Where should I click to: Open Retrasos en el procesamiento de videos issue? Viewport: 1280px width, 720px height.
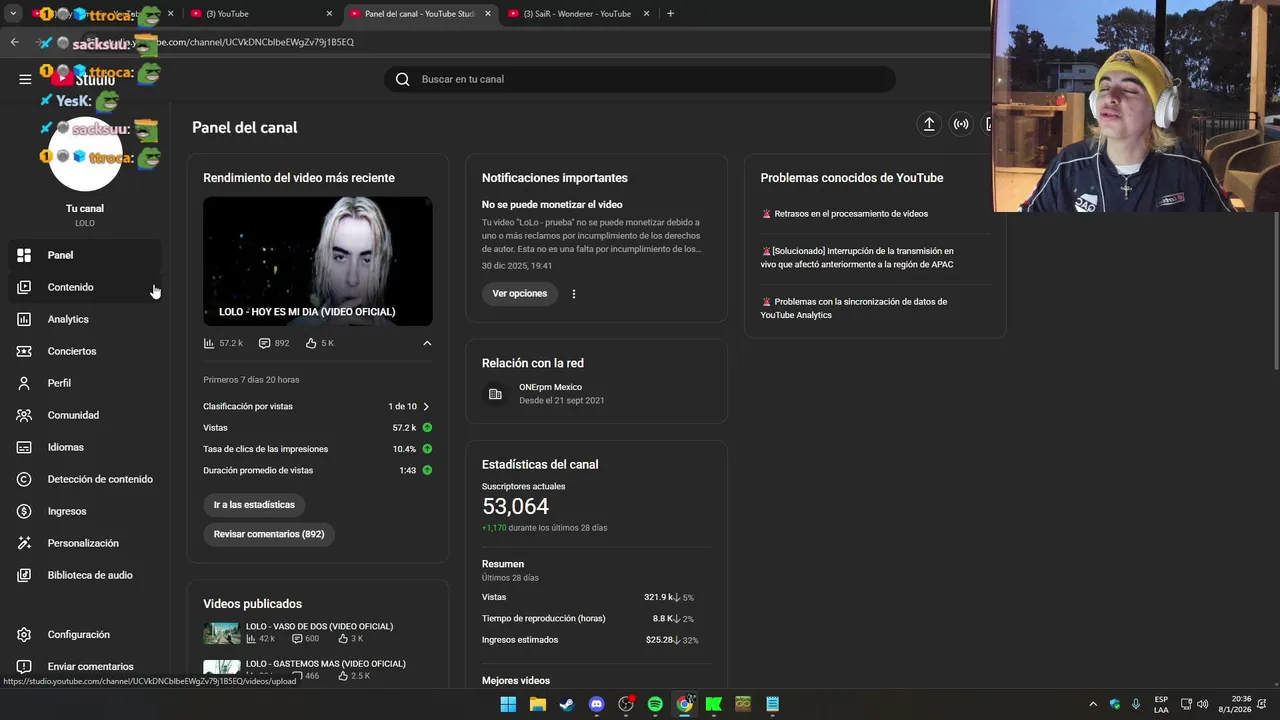851,214
